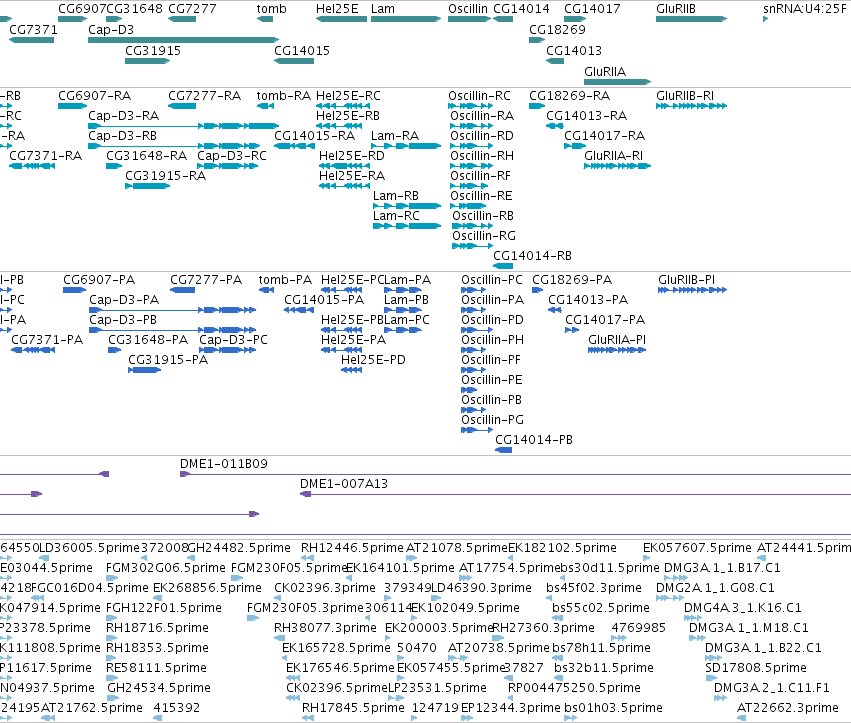Click transcript CG31915-RA
The width and height of the screenshot is (851, 723).
[x=148, y=186]
